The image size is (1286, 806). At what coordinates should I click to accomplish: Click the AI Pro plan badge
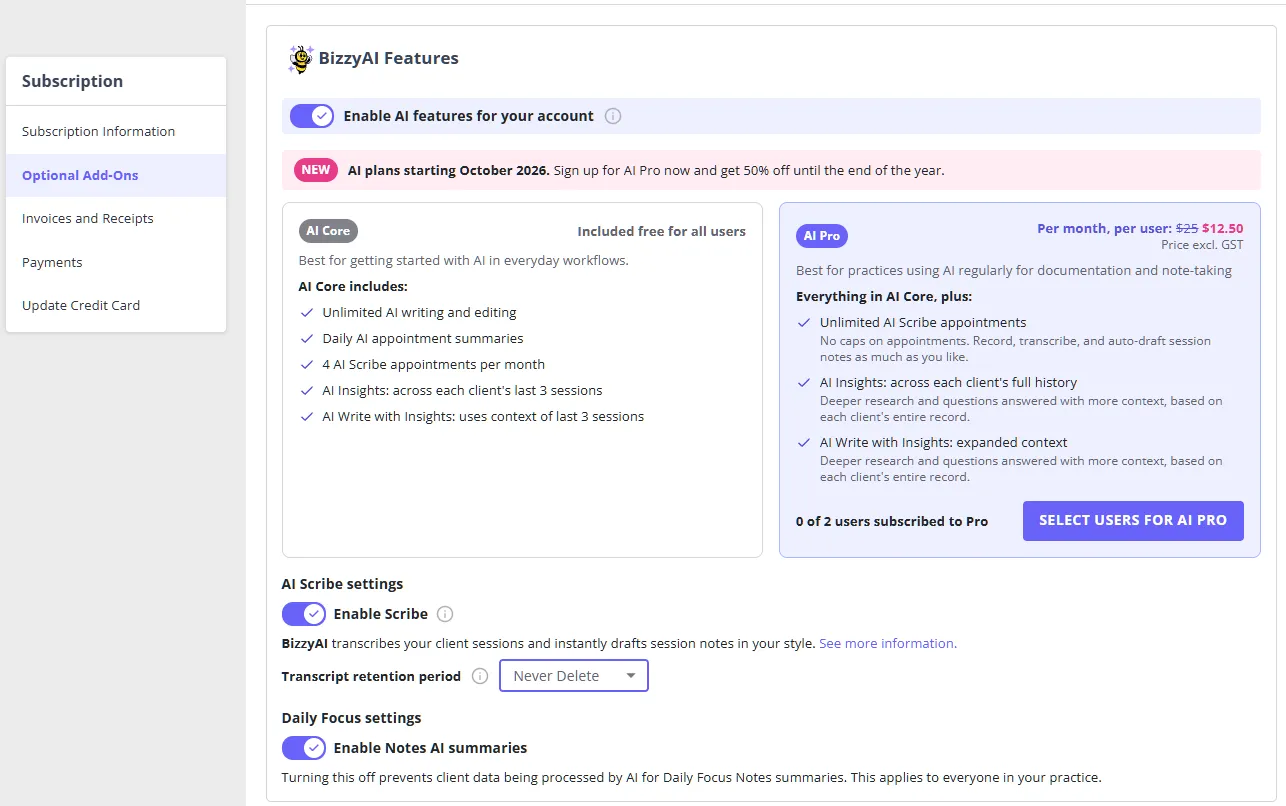click(x=822, y=236)
